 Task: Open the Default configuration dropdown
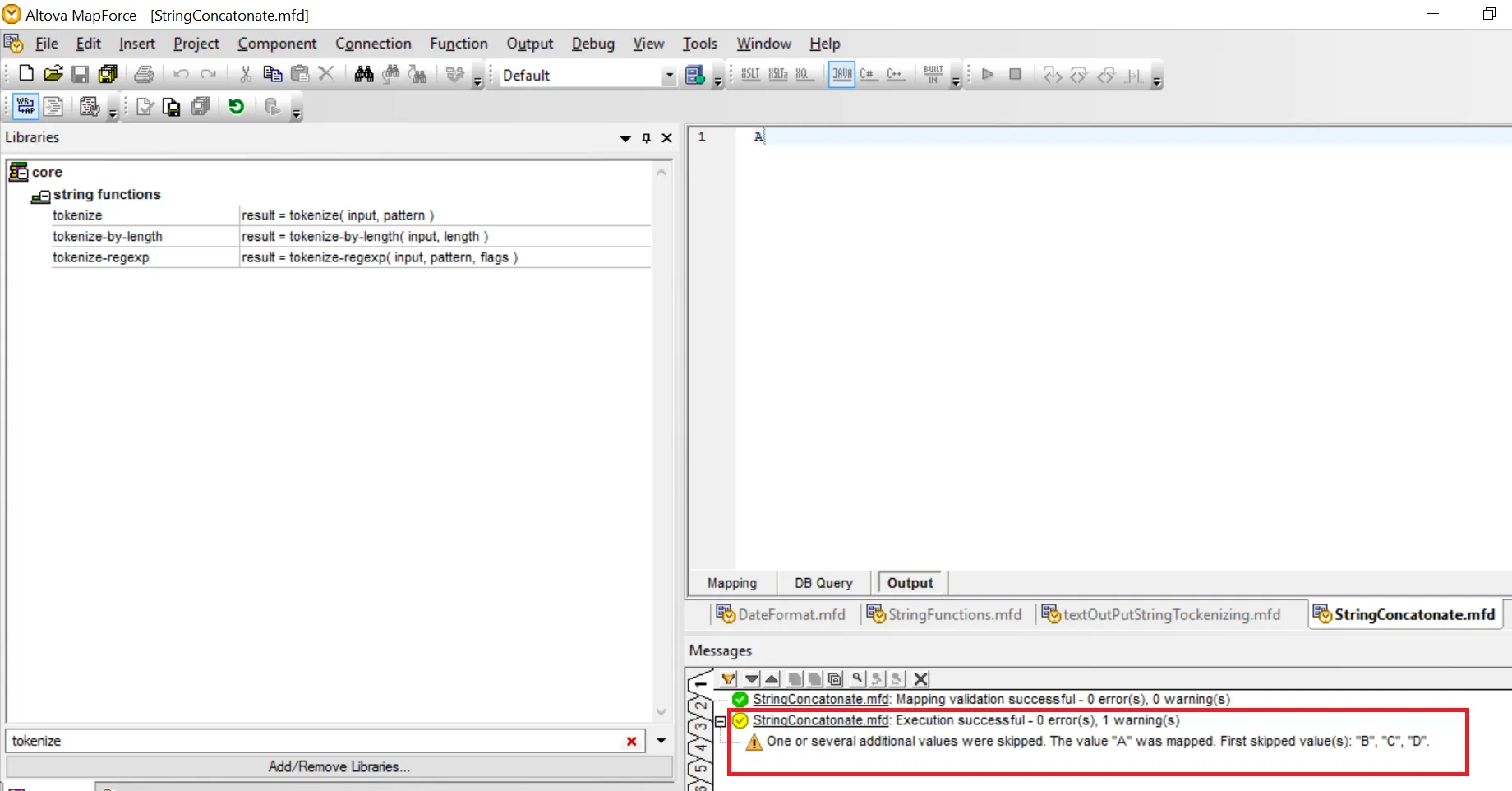[x=669, y=76]
